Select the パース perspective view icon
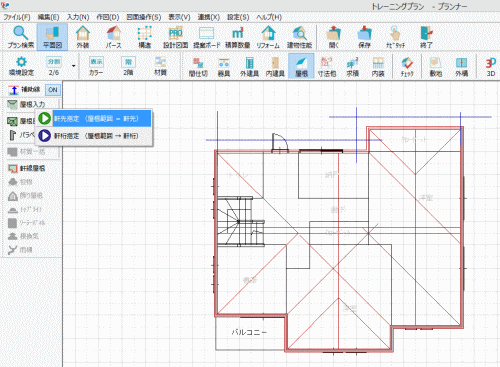 coord(113,37)
